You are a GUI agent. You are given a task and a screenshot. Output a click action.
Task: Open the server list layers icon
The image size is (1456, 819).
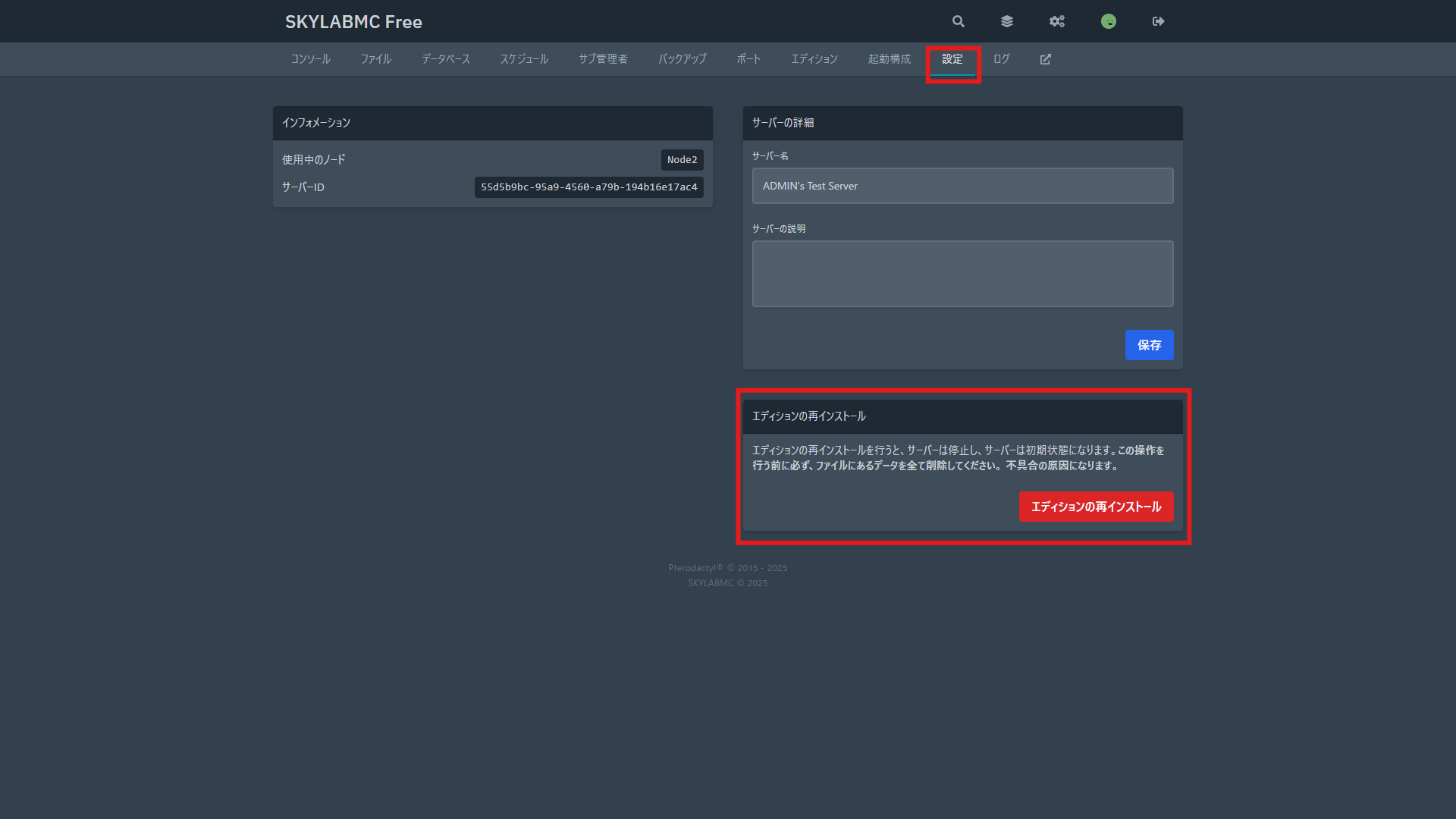tap(1007, 21)
